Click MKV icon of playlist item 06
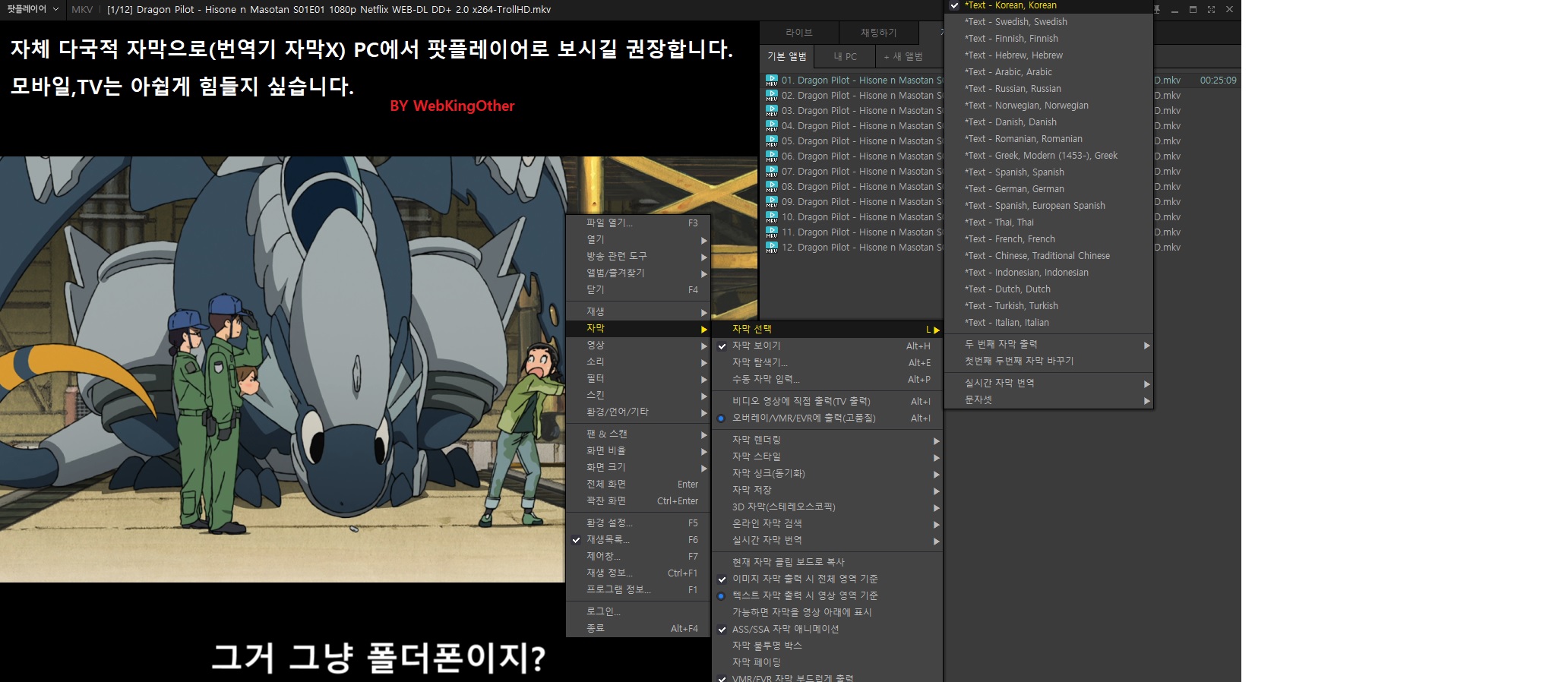This screenshot has width=1568, height=682. [x=771, y=156]
